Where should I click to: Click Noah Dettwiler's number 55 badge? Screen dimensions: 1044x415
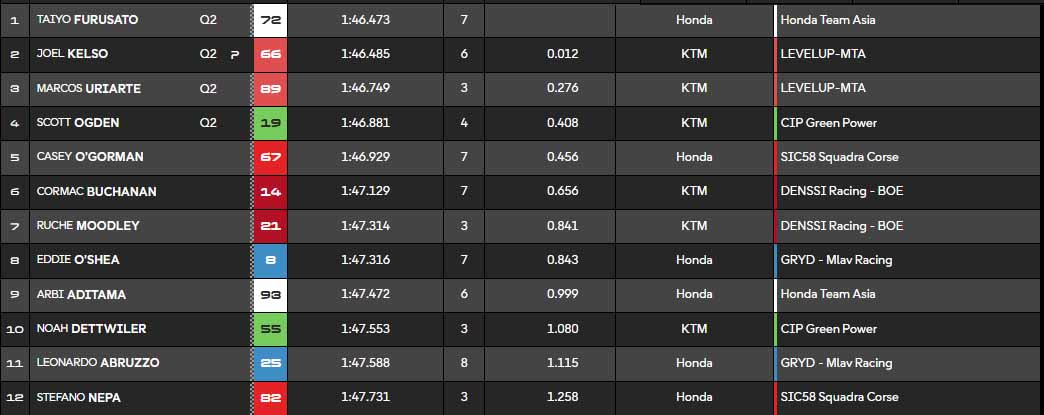click(270, 329)
